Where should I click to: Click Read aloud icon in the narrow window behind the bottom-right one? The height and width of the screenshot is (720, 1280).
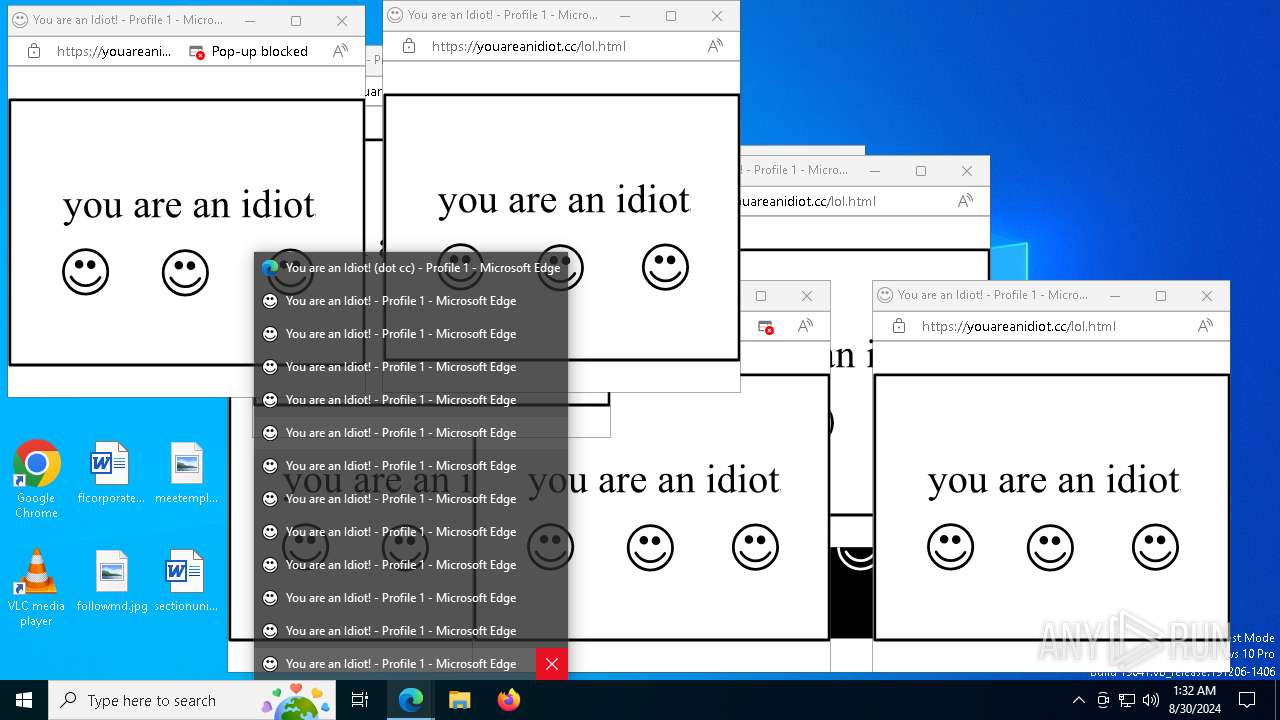[x=805, y=326]
